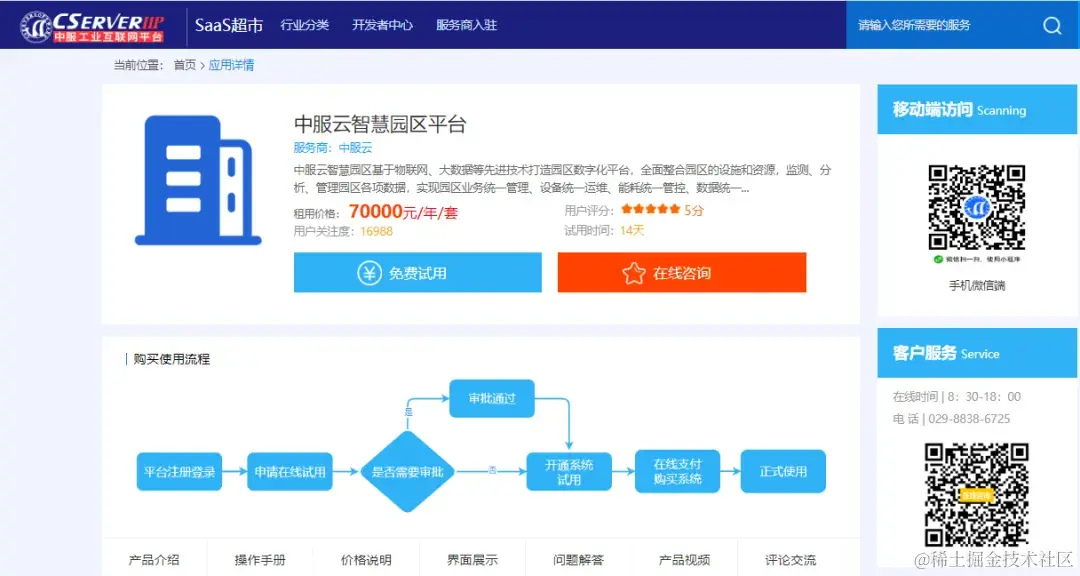Click the 开通系统试用 flow step
Image resolution: width=1080 pixels, height=576 pixels.
coord(569,472)
